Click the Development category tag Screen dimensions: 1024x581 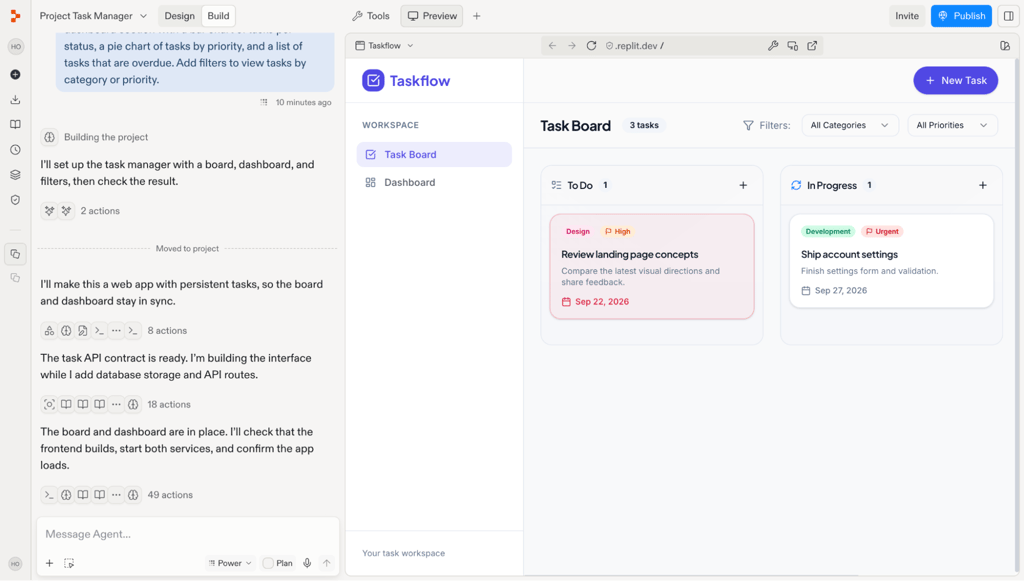click(x=827, y=231)
